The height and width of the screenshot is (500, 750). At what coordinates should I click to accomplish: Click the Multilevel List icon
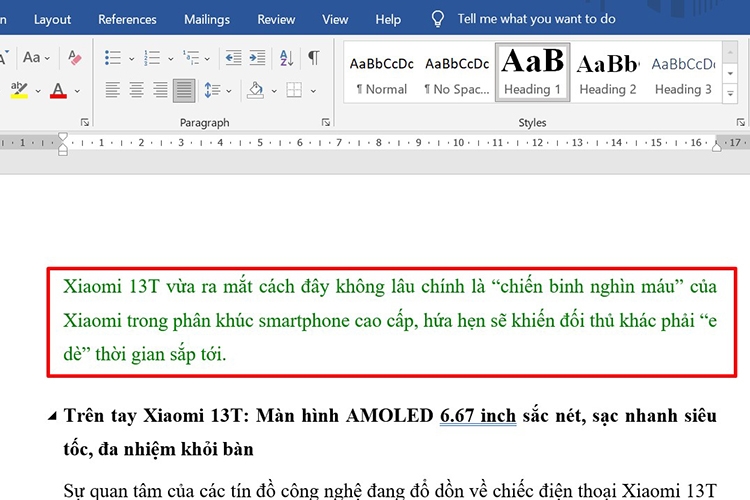coord(191,58)
